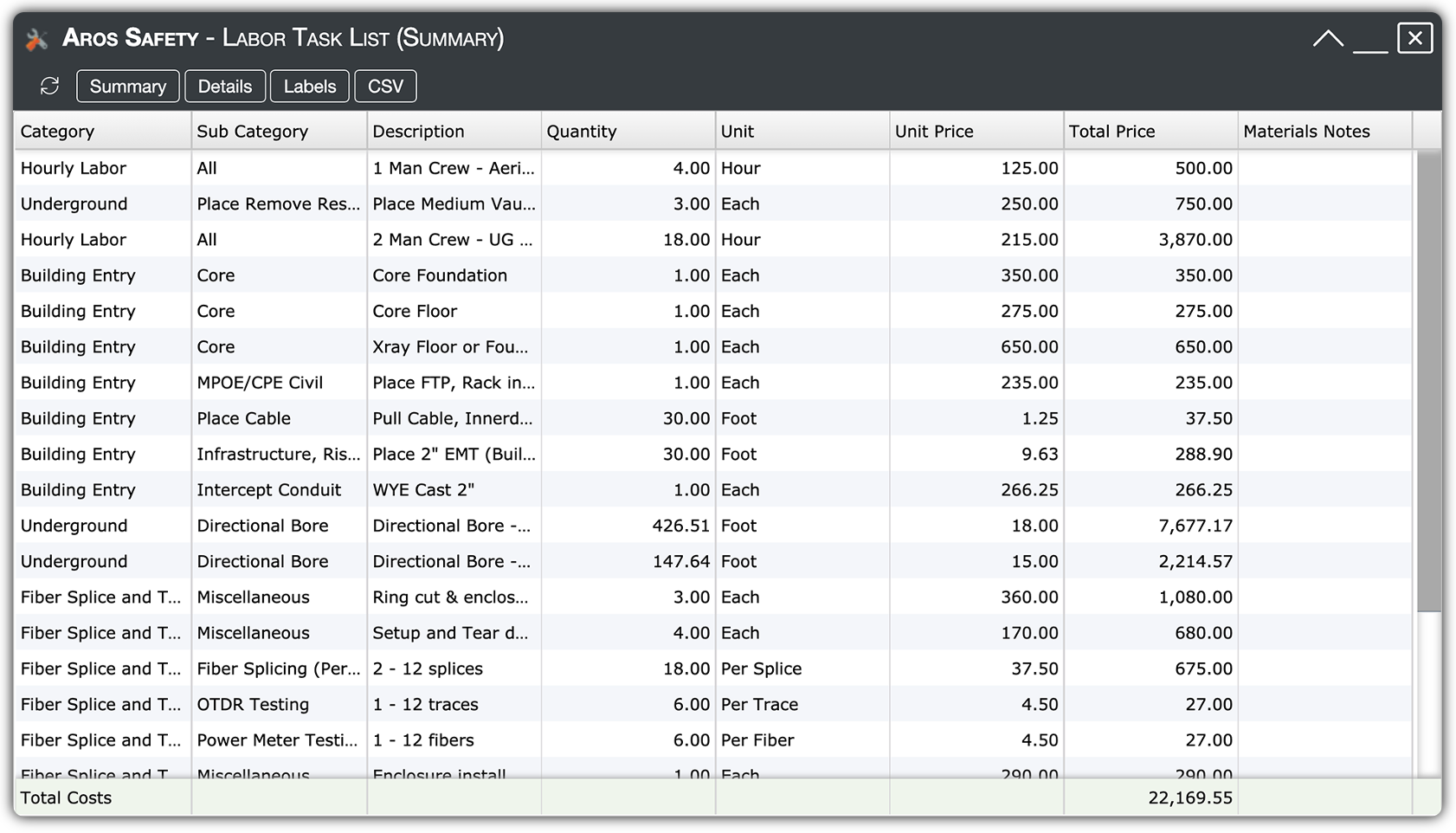The image size is (1456, 833).
Task: Switch to the Details view
Action: coord(224,87)
